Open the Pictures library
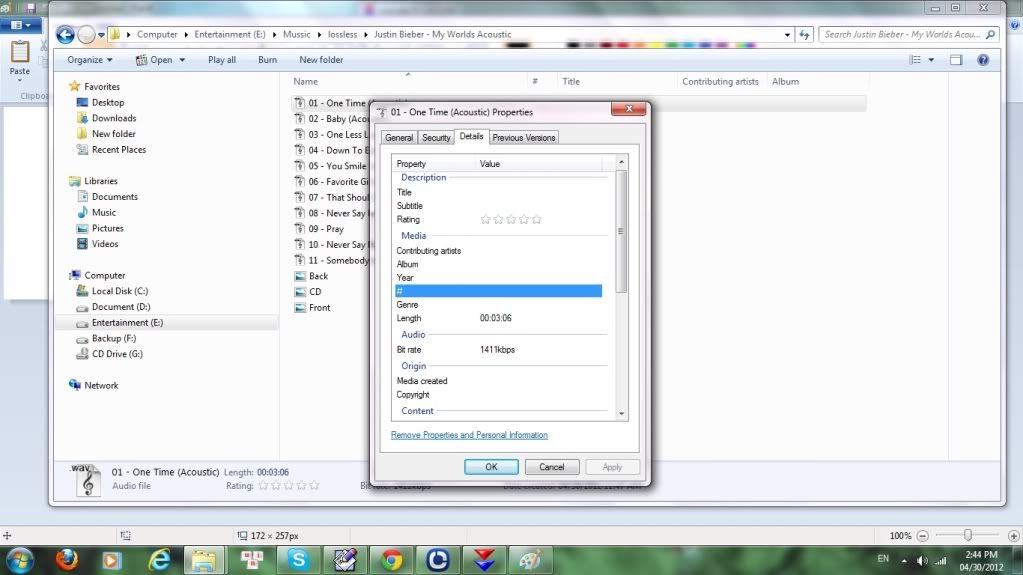Image resolution: width=1023 pixels, height=575 pixels. tap(108, 228)
